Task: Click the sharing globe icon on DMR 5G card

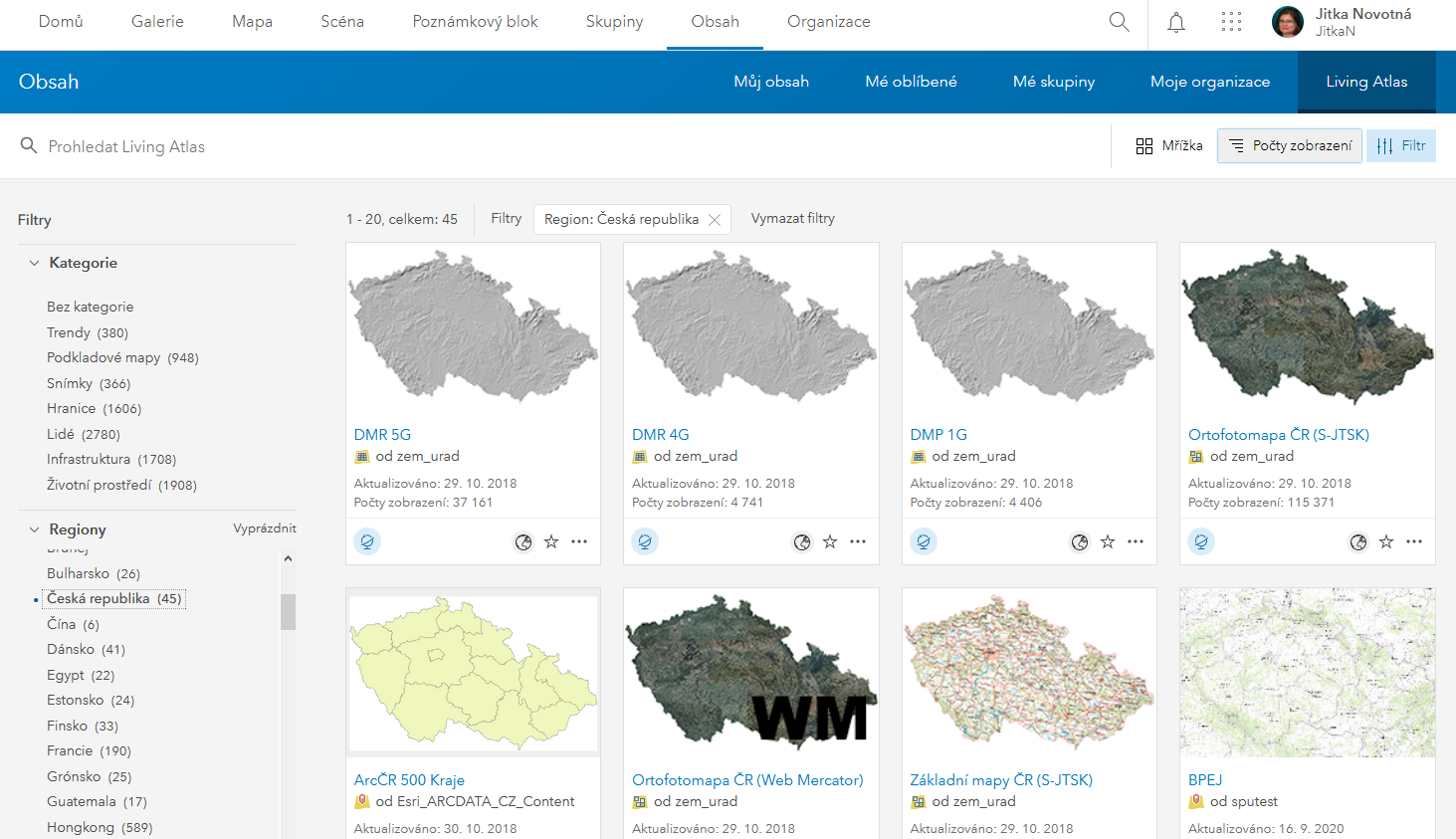Action: click(523, 541)
